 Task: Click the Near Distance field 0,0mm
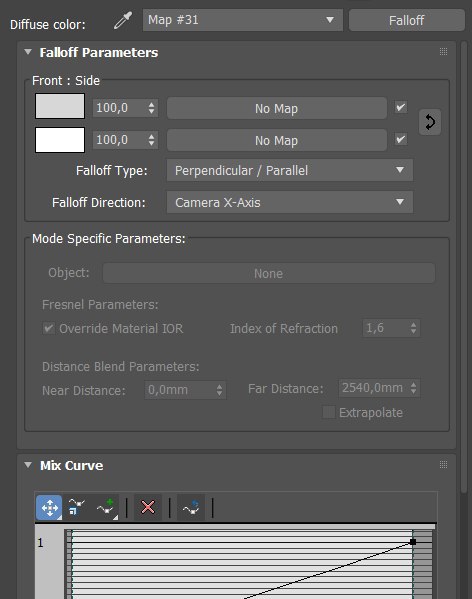(x=179, y=390)
